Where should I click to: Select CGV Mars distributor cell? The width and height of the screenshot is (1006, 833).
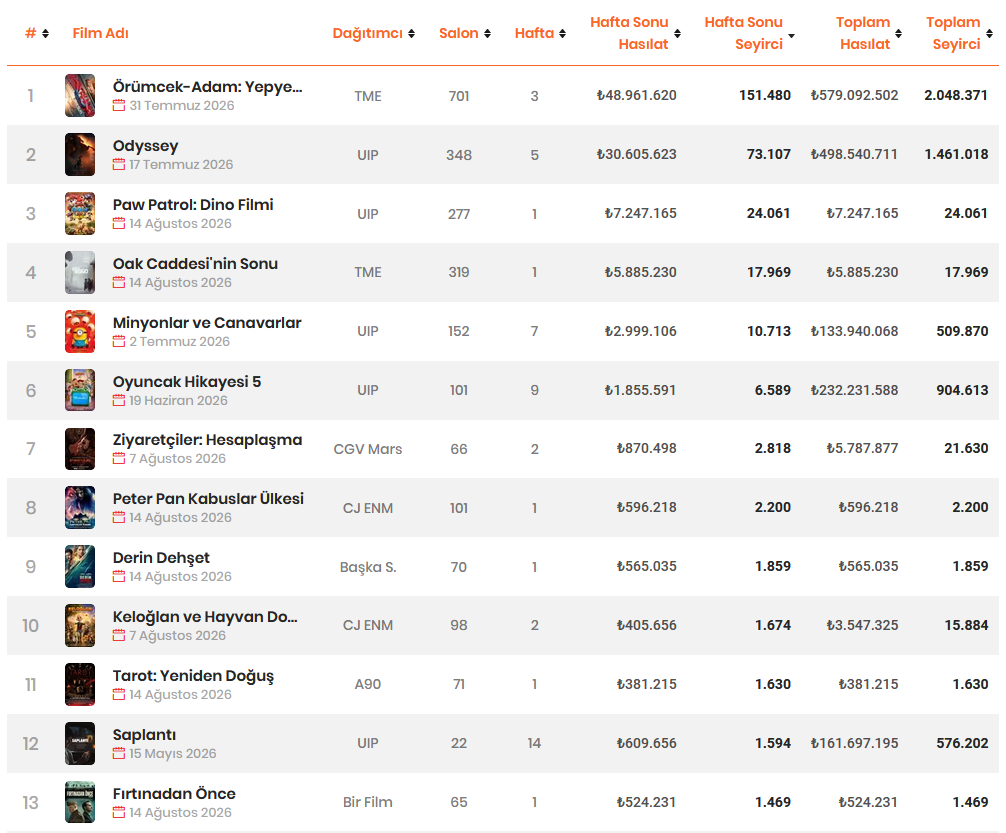coord(368,449)
